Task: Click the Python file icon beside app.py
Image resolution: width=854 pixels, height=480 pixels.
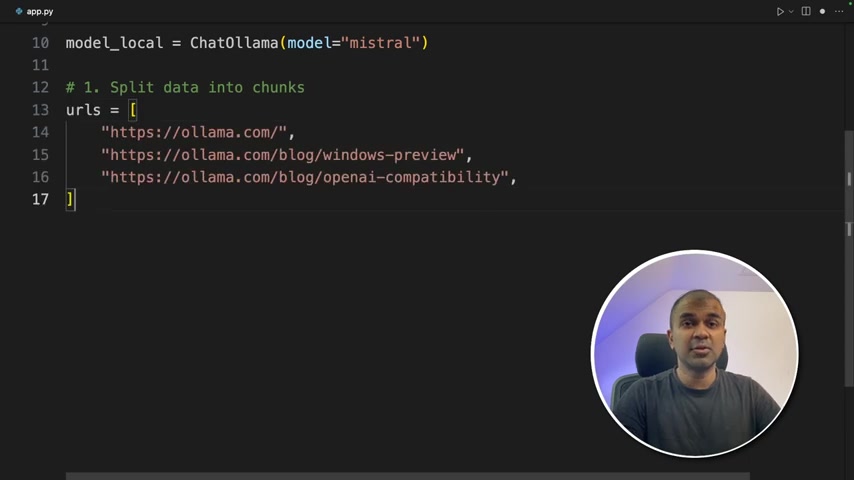Action: [x=19, y=11]
